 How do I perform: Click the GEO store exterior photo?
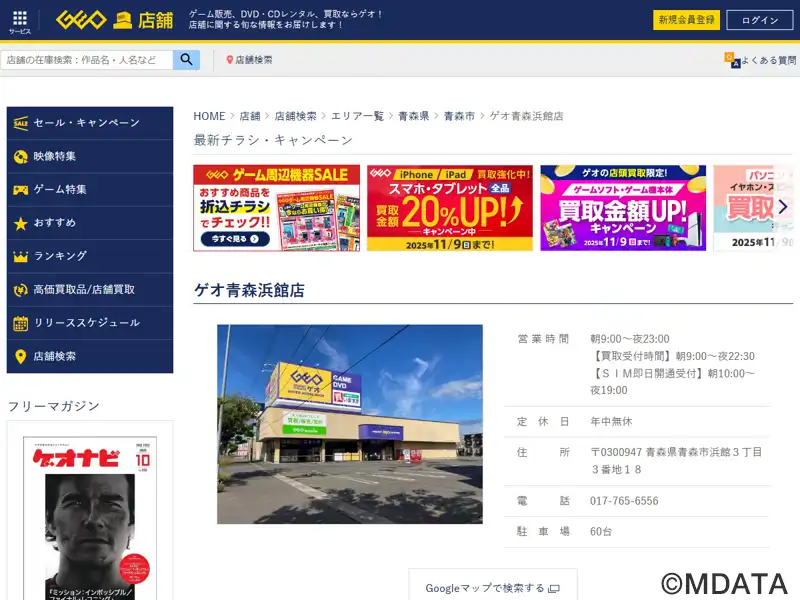350,424
